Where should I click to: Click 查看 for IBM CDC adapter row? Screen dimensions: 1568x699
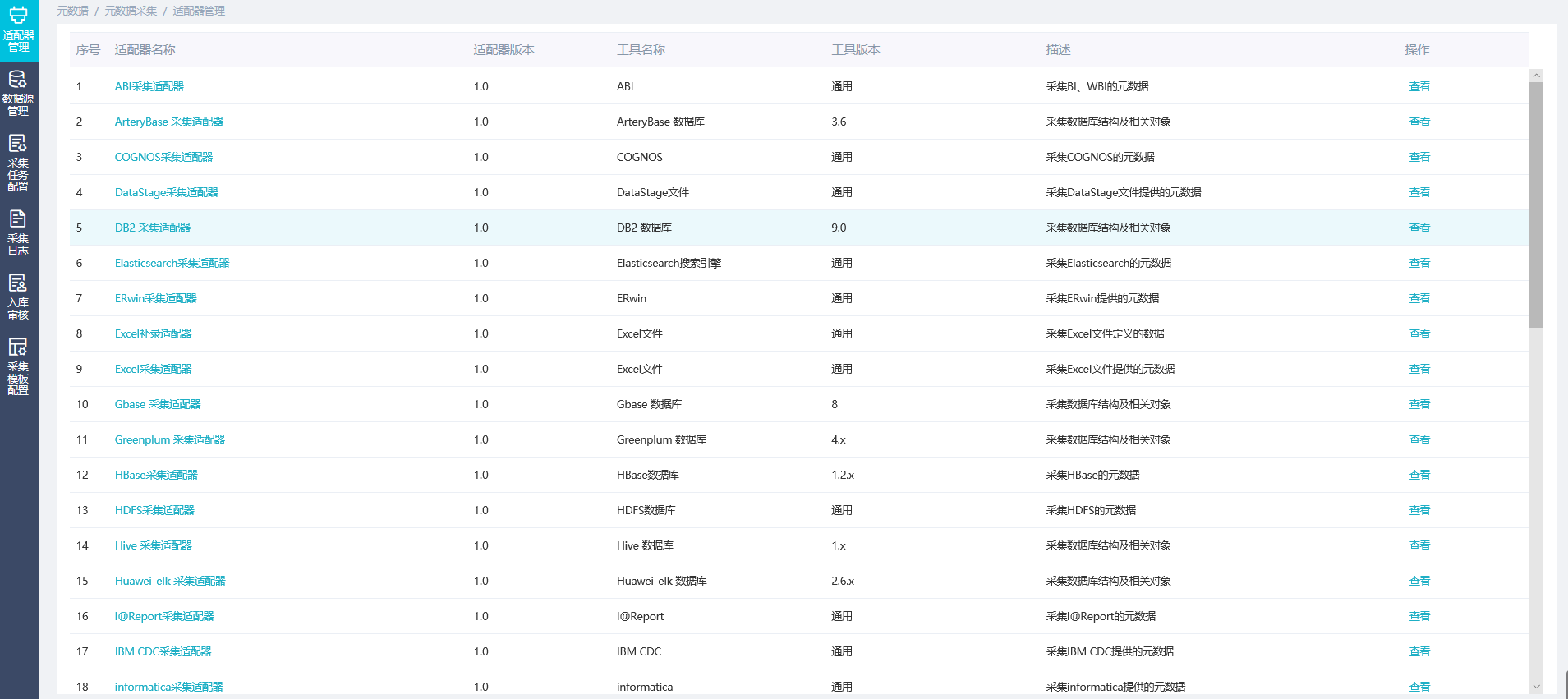pyautogui.click(x=1419, y=651)
